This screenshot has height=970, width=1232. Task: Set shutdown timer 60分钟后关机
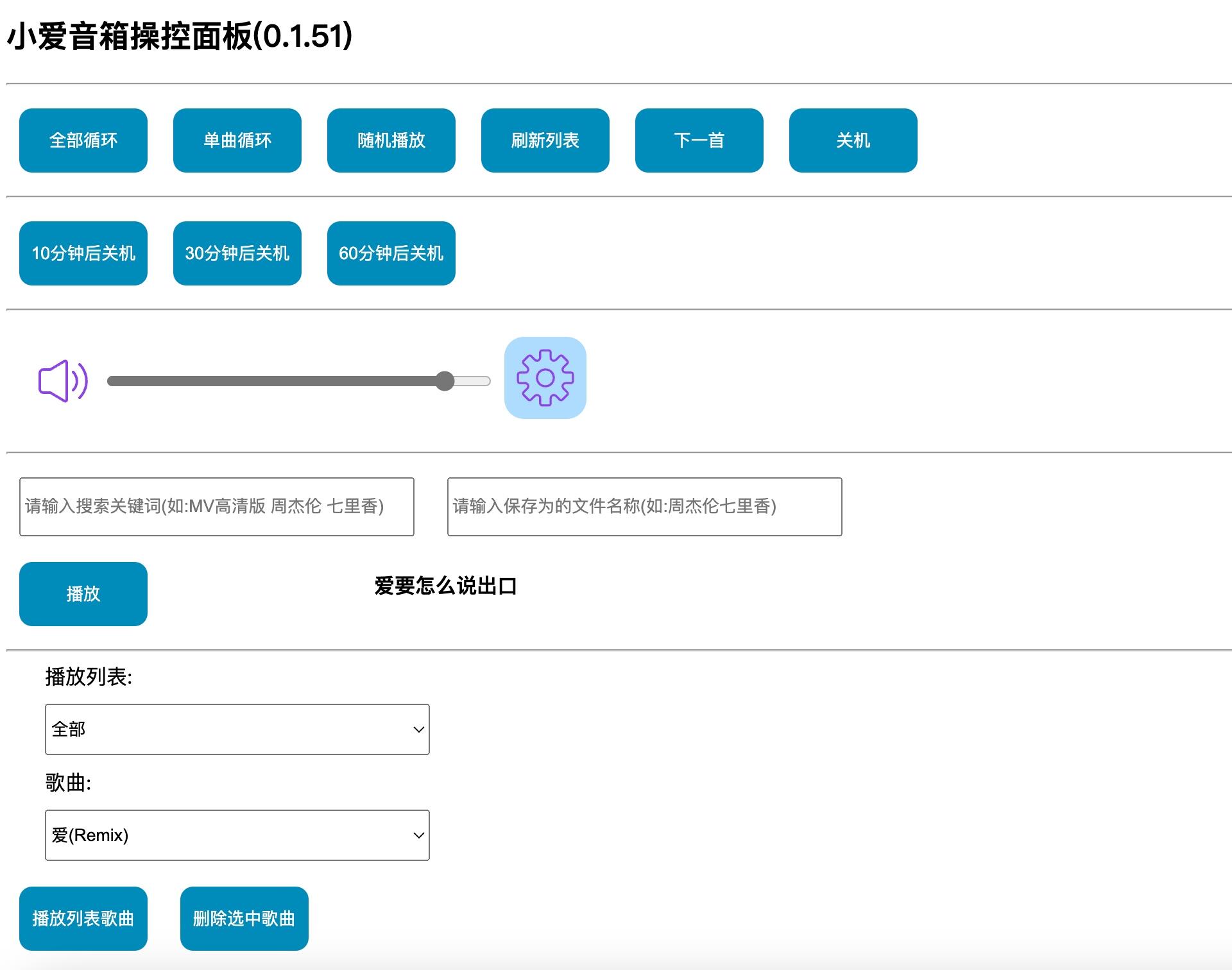pyautogui.click(x=391, y=253)
